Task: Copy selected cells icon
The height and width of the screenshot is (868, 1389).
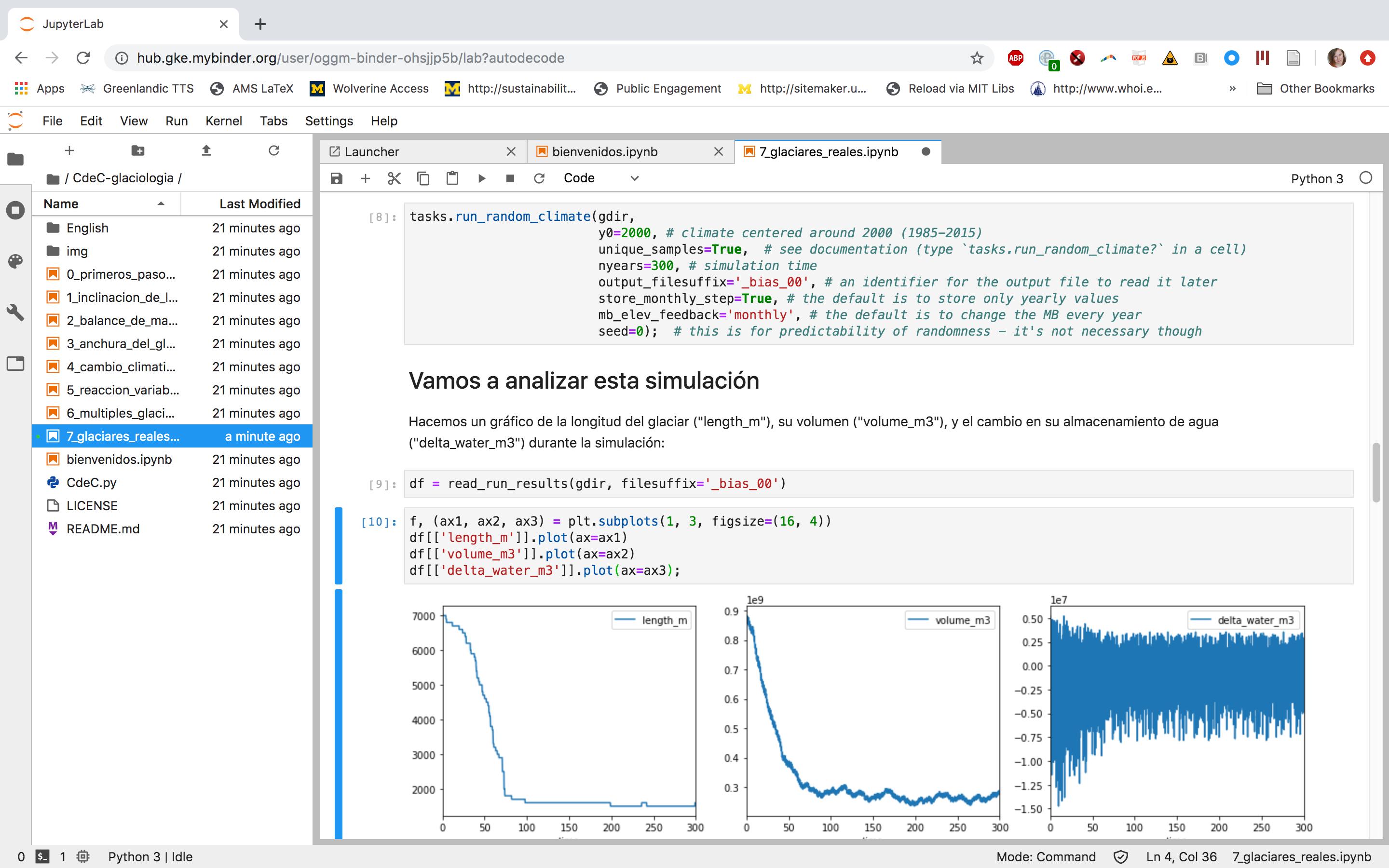Action: click(x=423, y=178)
